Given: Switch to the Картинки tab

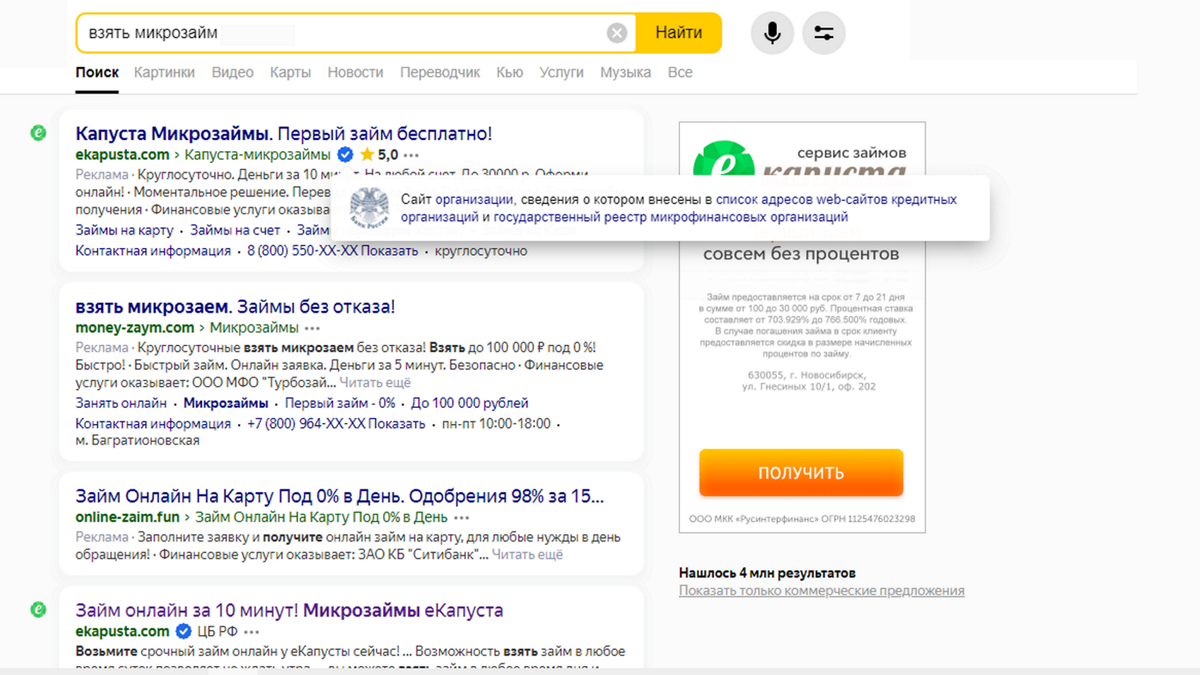Looking at the screenshot, I should click(x=164, y=73).
